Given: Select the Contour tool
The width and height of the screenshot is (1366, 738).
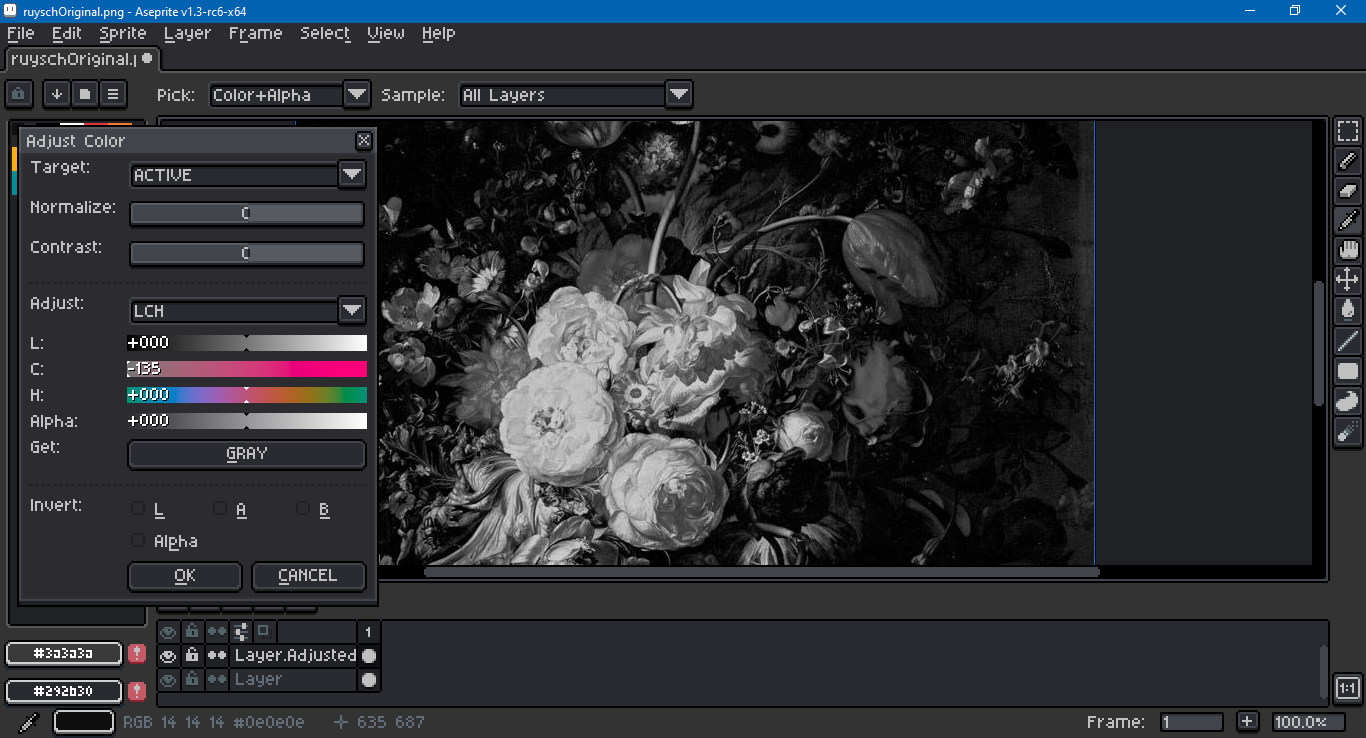Looking at the screenshot, I should tap(1348, 401).
